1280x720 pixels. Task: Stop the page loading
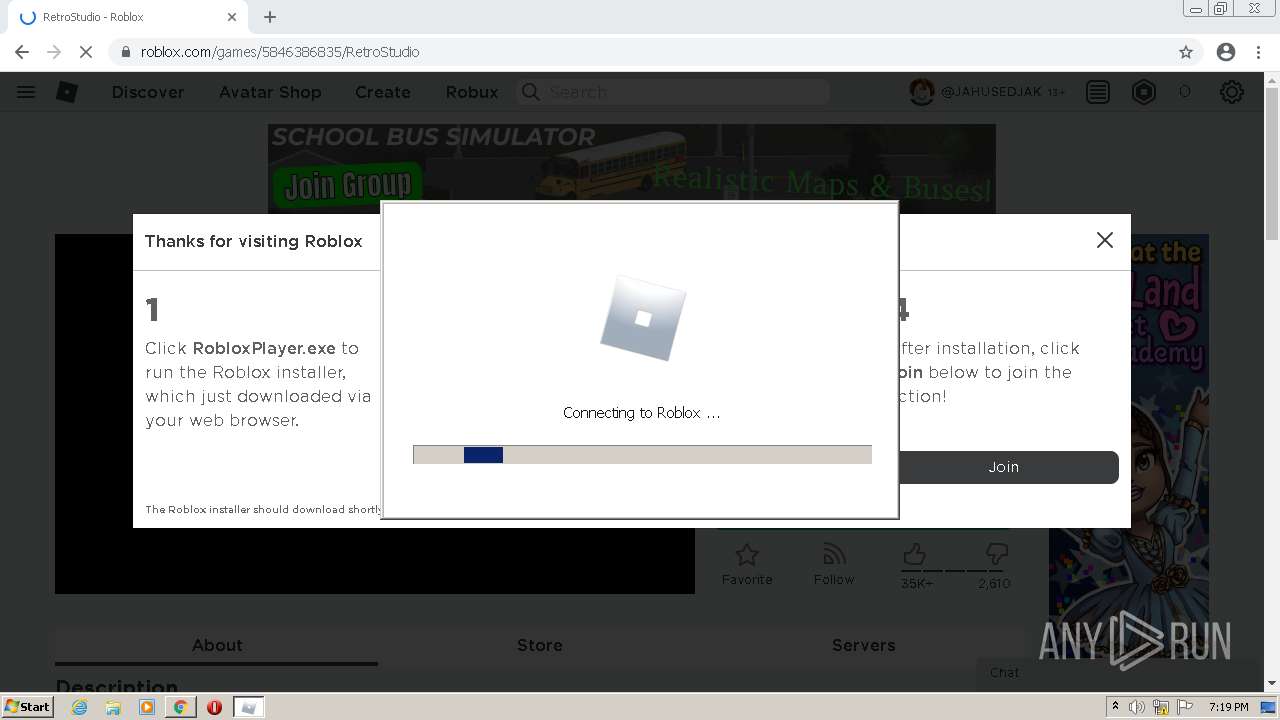point(86,52)
